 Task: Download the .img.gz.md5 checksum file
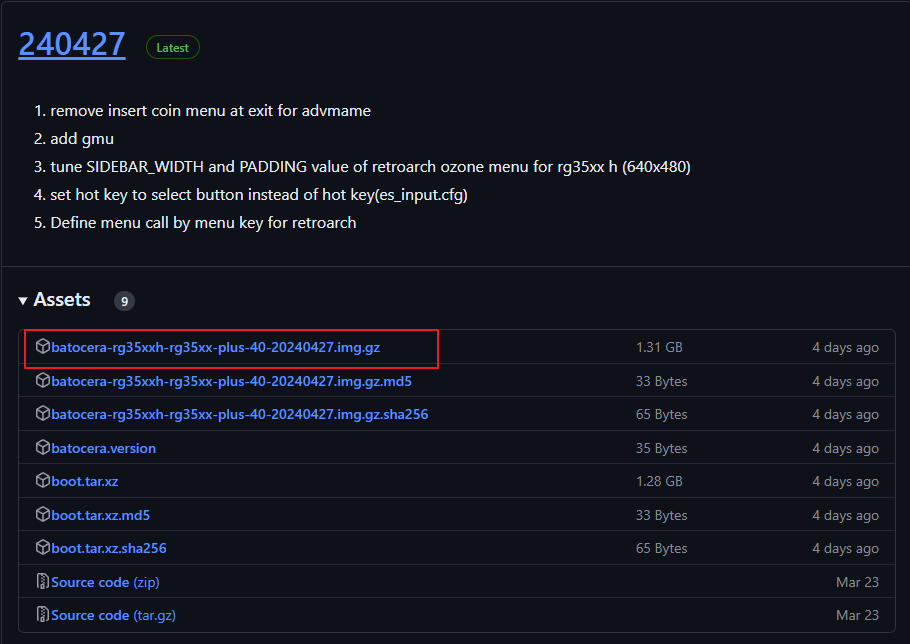coord(231,381)
